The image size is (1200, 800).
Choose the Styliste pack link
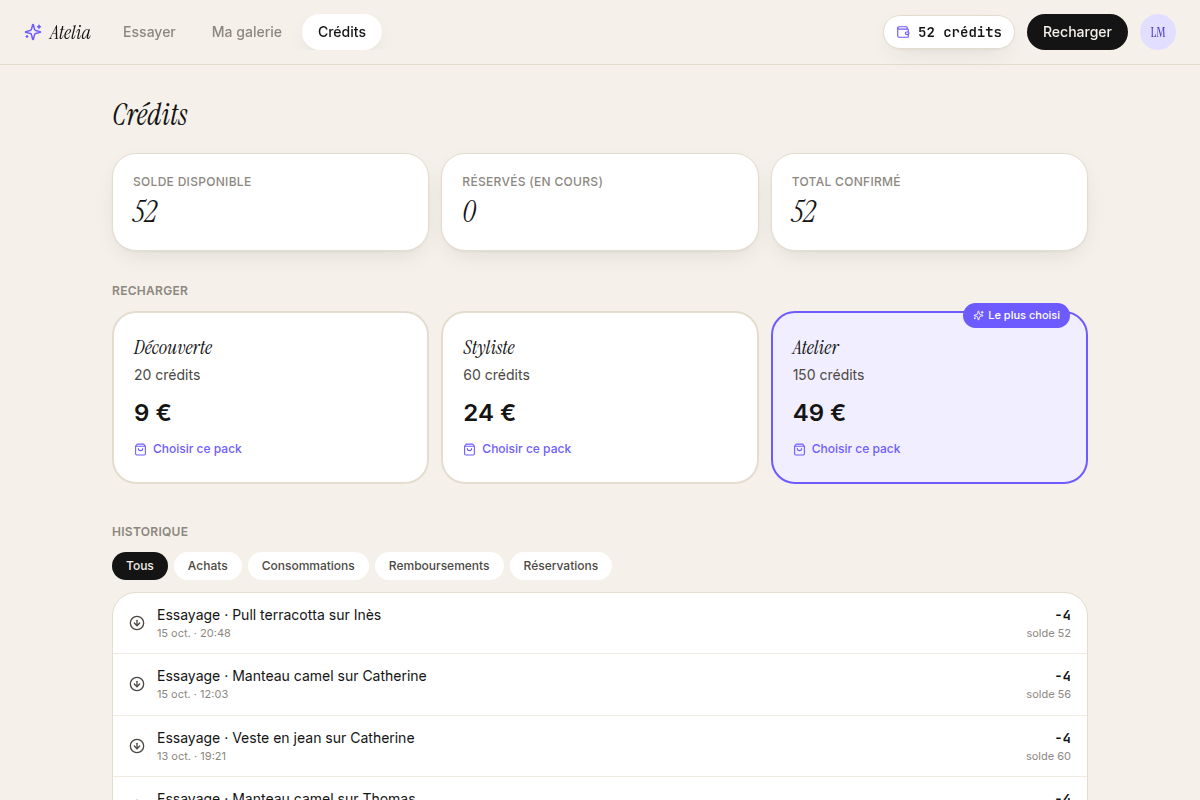coord(517,449)
